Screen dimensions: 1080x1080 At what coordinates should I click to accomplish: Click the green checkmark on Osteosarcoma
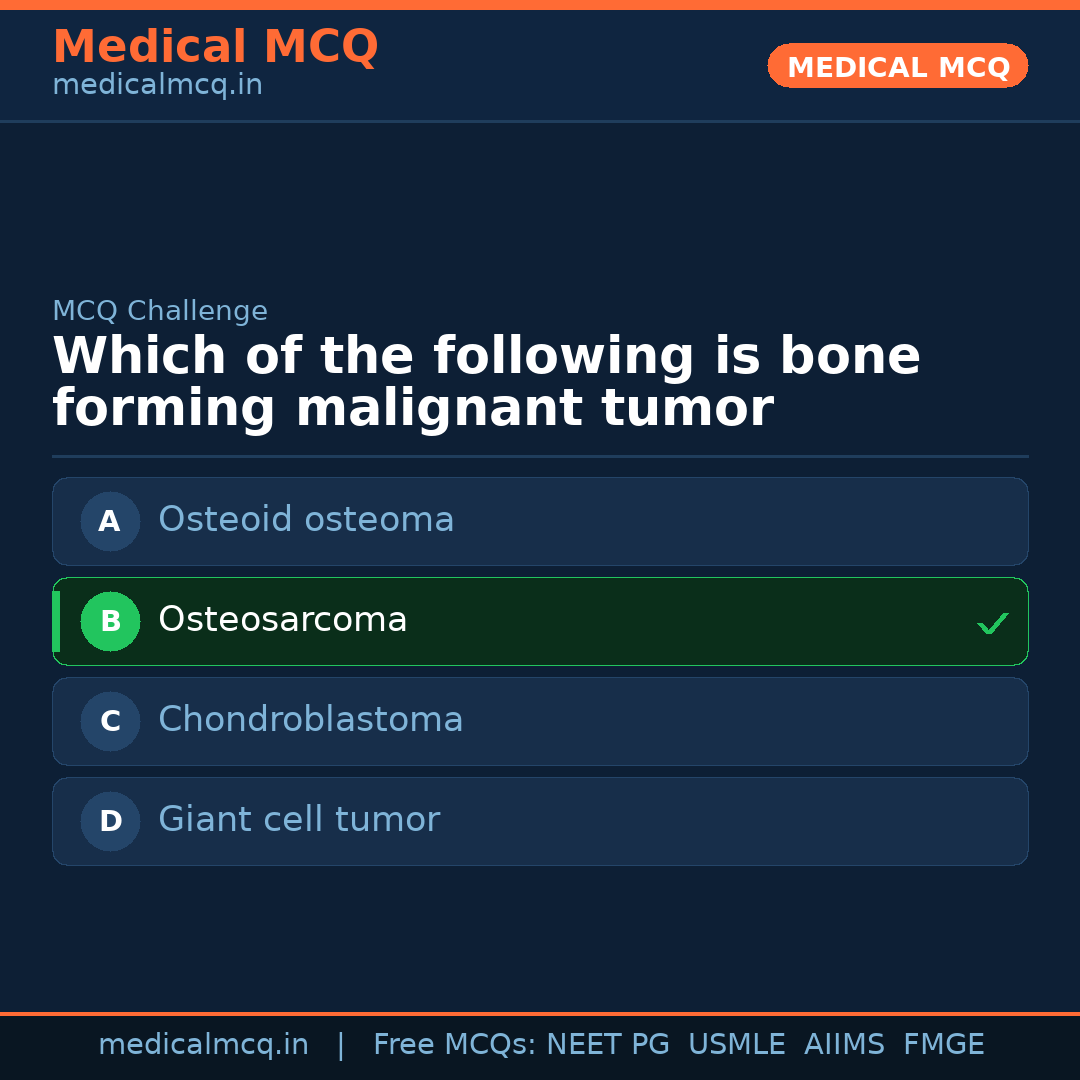tap(993, 623)
